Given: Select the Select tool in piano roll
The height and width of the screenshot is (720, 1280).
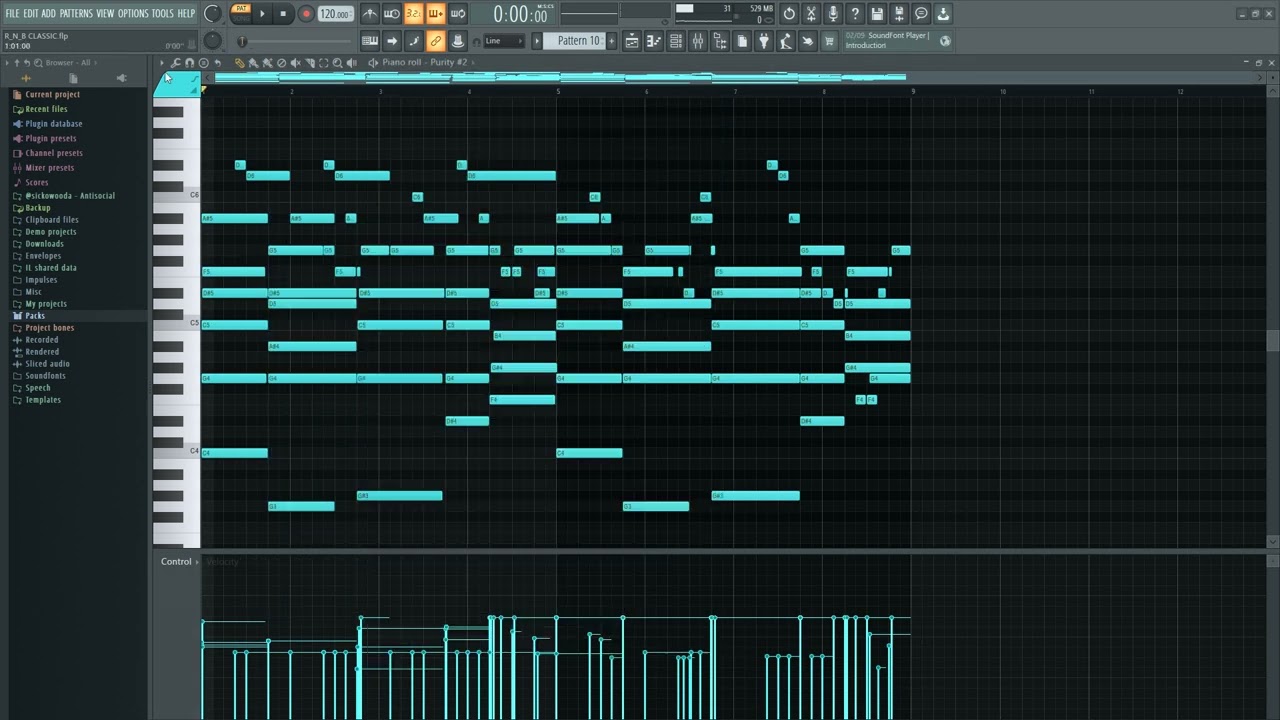Looking at the screenshot, I should (x=323, y=62).
